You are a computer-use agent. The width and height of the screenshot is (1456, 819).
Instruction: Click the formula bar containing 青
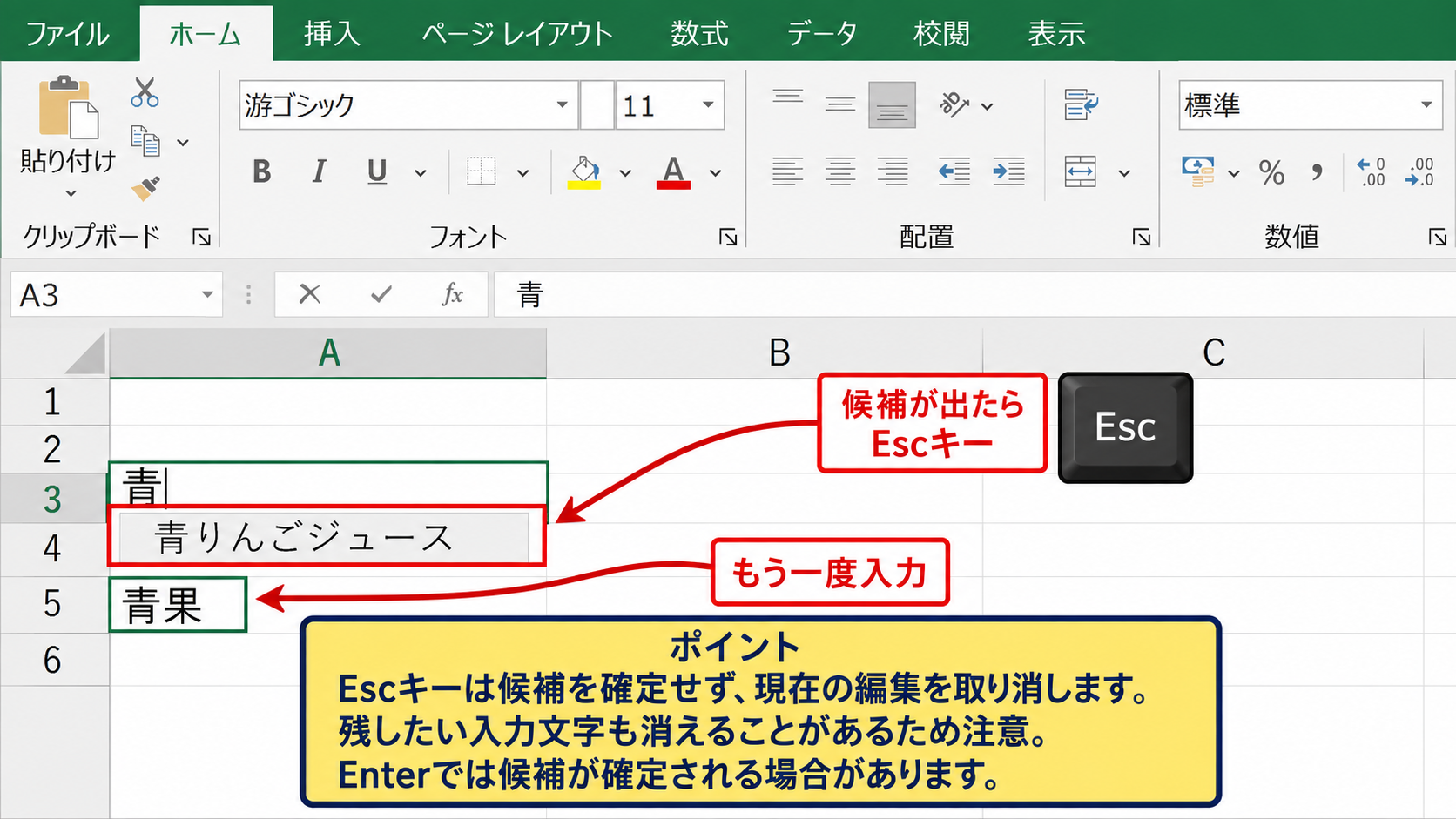[974, 294]
